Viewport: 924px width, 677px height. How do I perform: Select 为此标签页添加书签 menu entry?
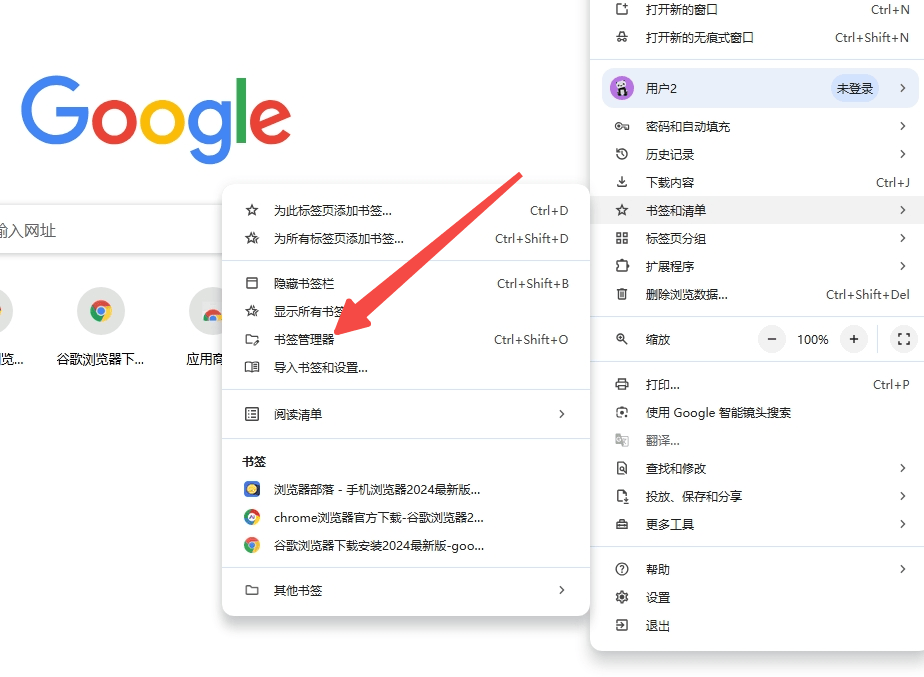tap(406, 210)
